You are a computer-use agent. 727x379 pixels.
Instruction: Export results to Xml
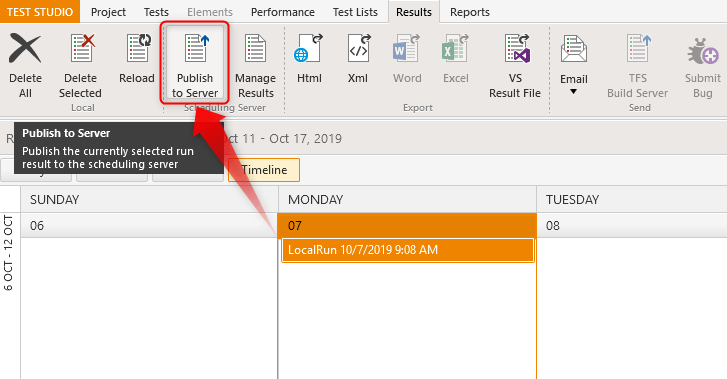358,58
